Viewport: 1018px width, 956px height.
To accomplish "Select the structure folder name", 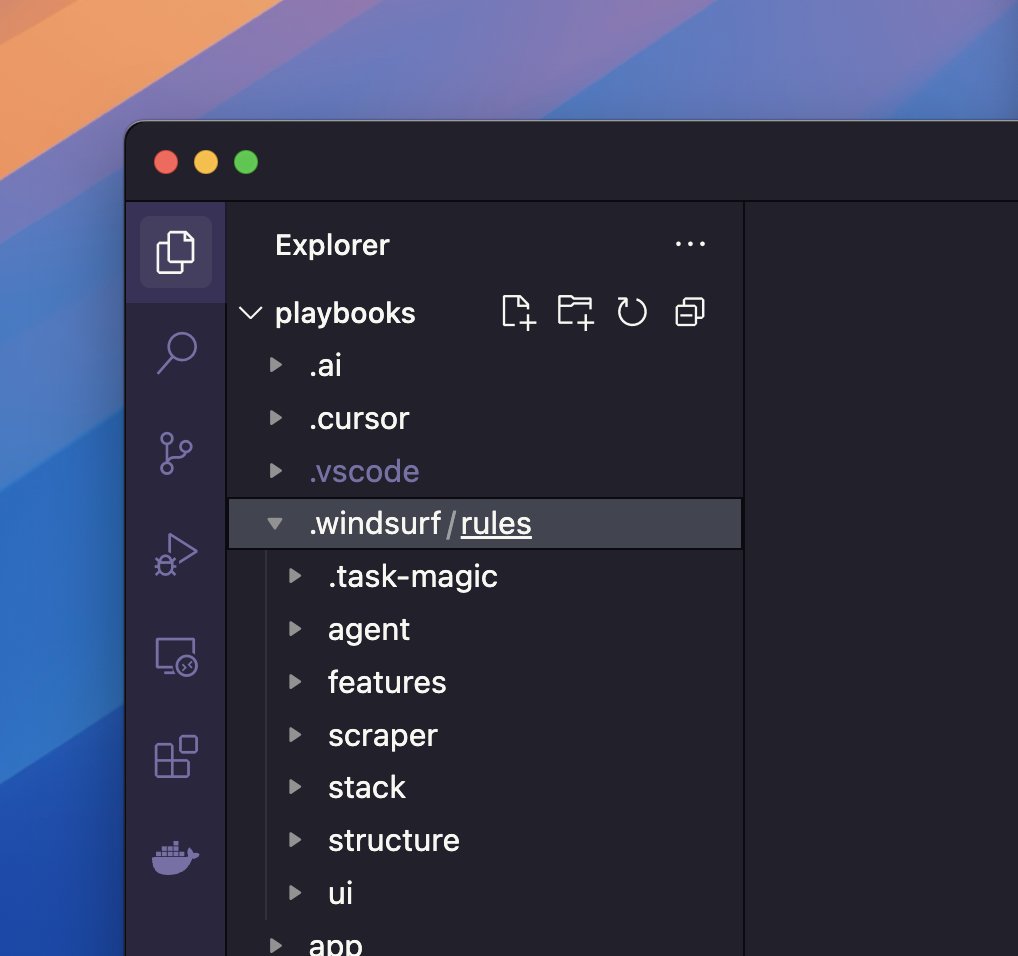I will point(394,840).
